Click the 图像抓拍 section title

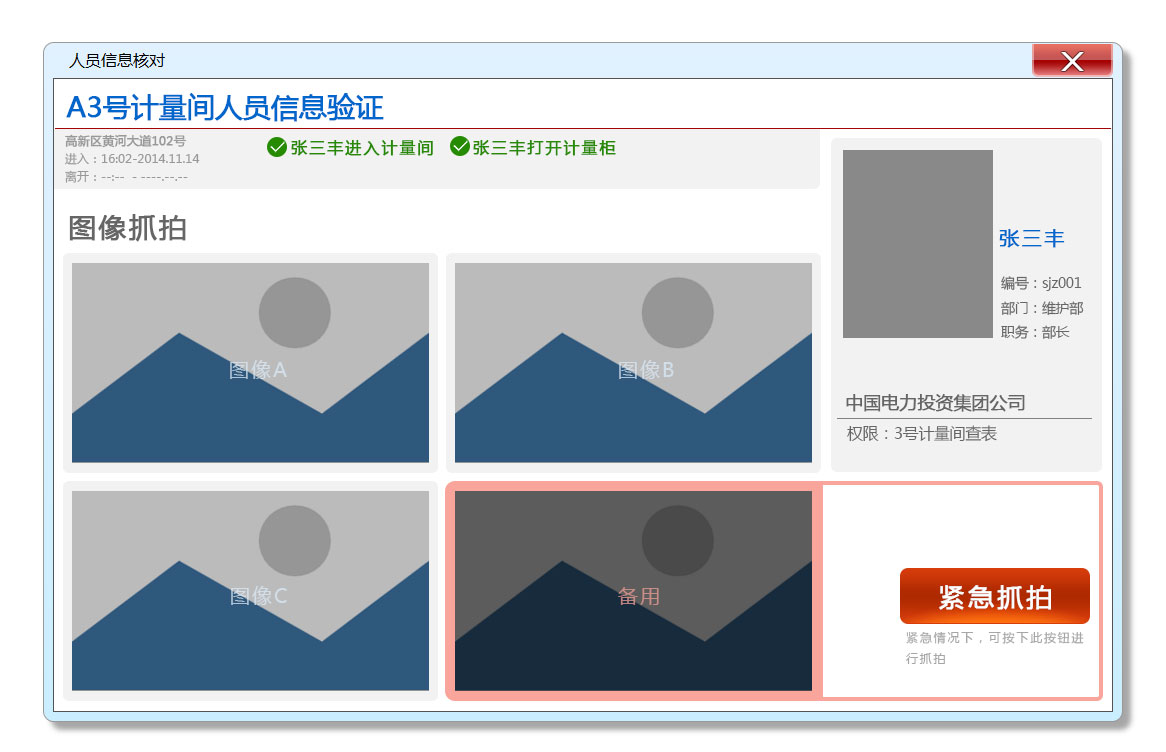(127, 228)
